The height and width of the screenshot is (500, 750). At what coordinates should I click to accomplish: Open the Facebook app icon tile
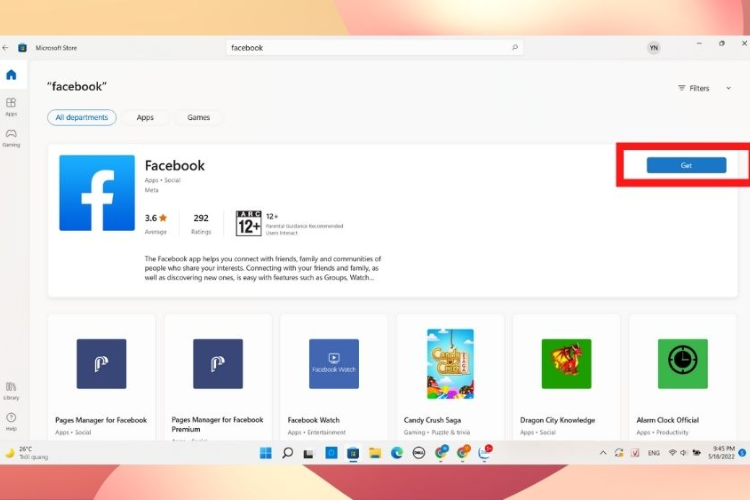(97, 193)
